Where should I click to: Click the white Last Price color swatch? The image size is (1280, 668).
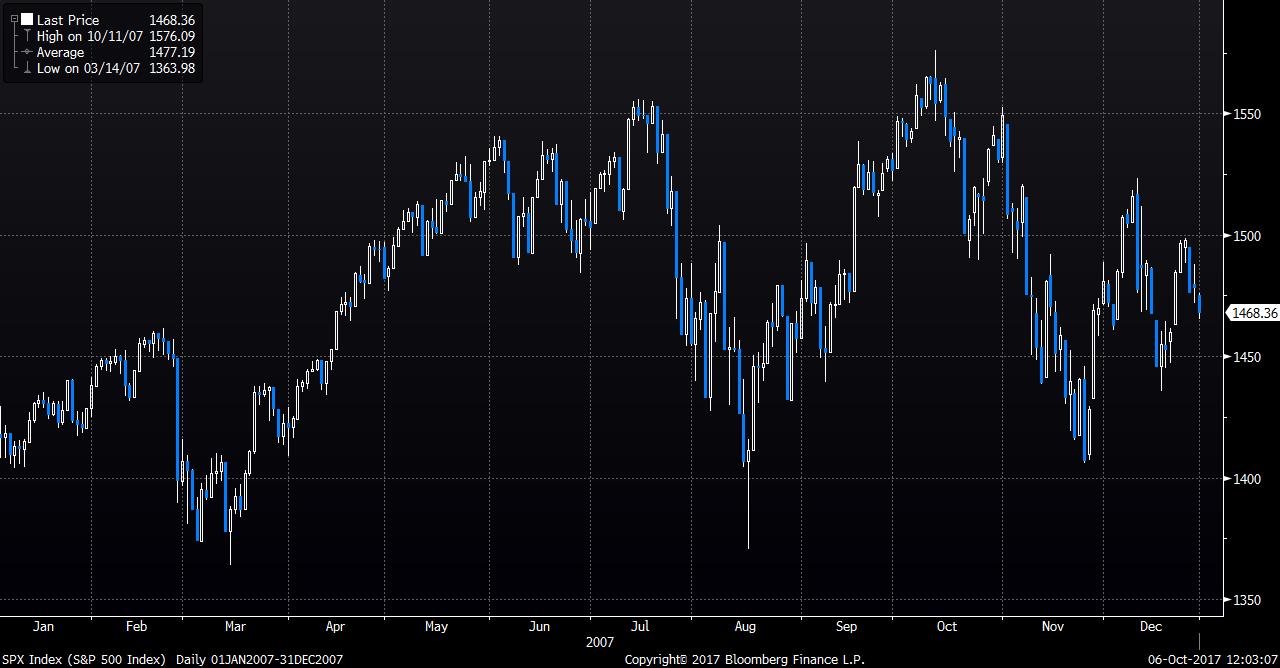pyautogui.click(x=27, y=20)
